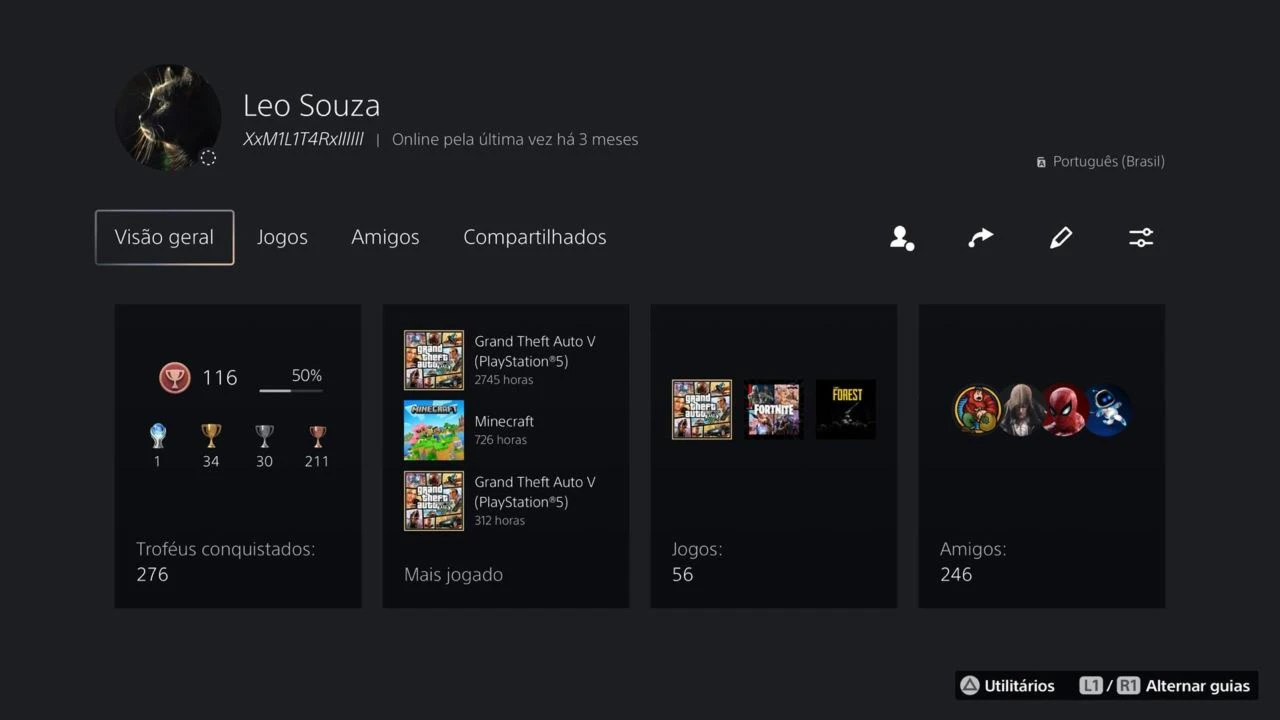Screen dimensions: 1280x720
Task: Open the Amigos: 246 count label
Action: click(x=973, y=562)
